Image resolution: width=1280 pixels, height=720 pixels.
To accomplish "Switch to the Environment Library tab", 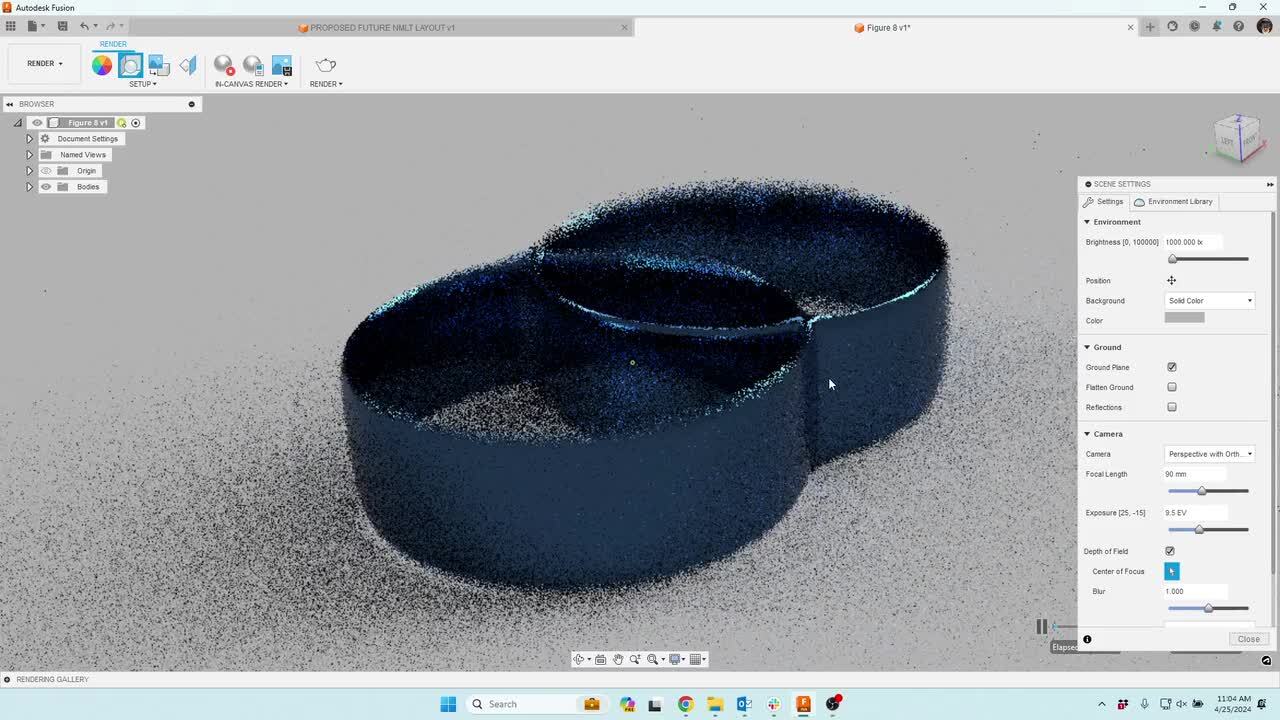I will coord(1174,202).
